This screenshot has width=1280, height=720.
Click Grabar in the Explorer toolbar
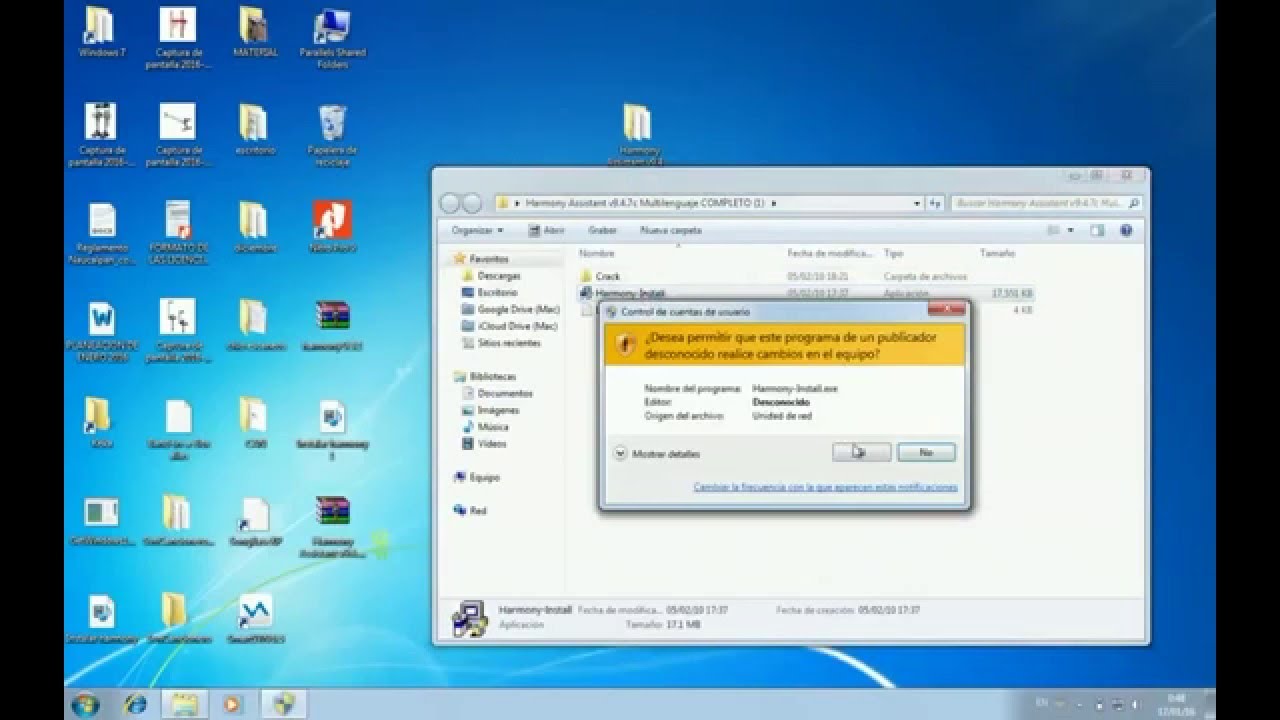pyautogui.click(x=602, y=230)
